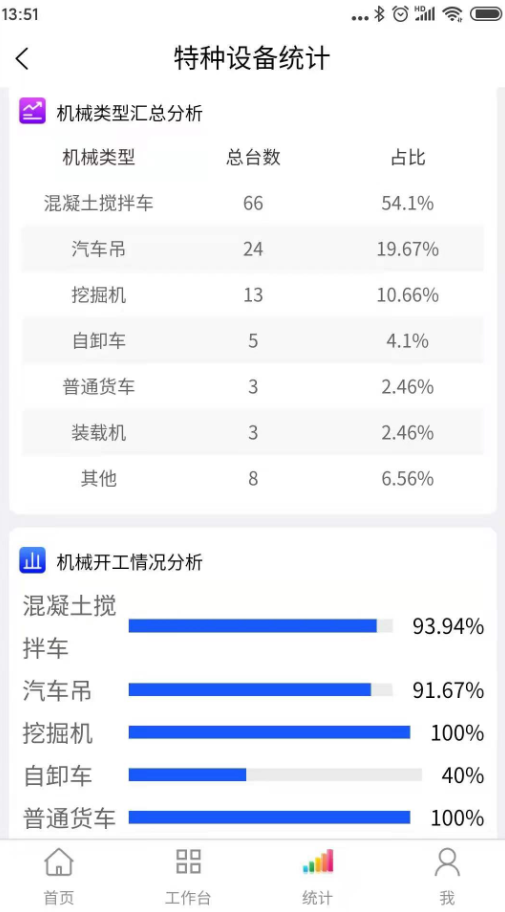Viewport: 505px width, 912px height.
Task: Select the 其他 row in table
Action: click(x=252, y=479)
